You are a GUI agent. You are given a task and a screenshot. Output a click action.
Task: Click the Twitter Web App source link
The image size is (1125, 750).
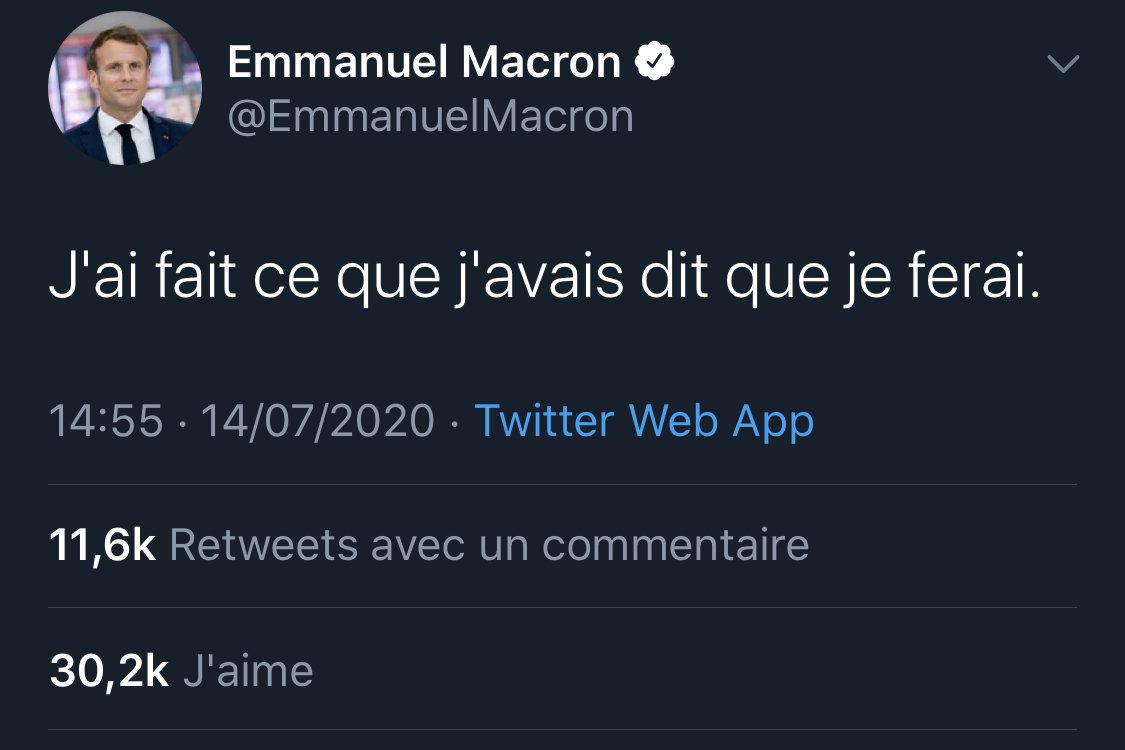pyautogui.click(x=643, y=421)
